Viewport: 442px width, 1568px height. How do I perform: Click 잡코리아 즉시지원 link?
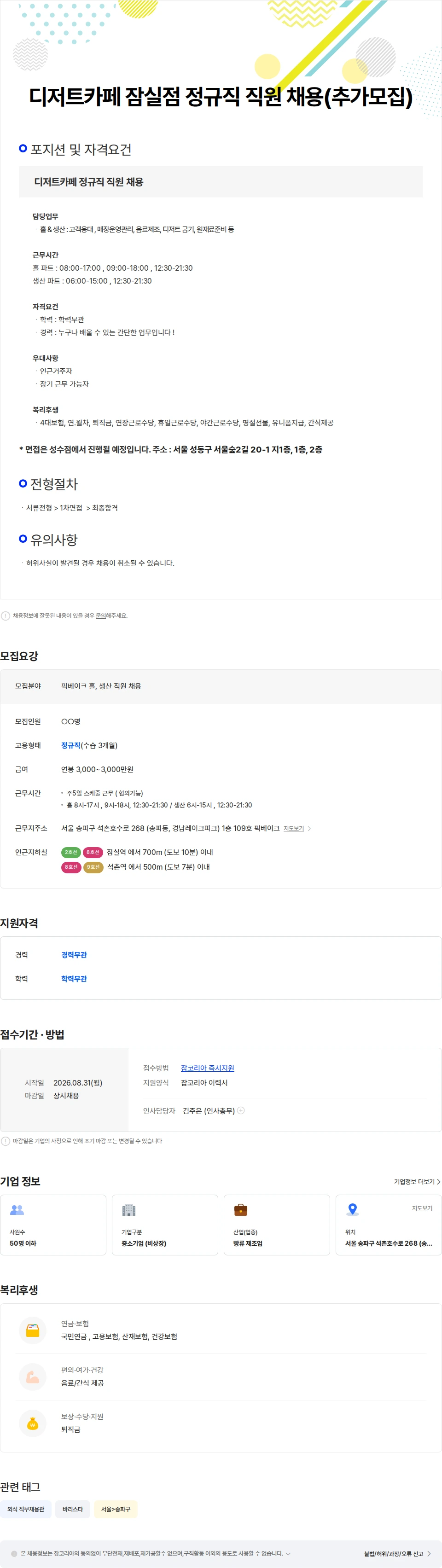[x=207, y=1068]
